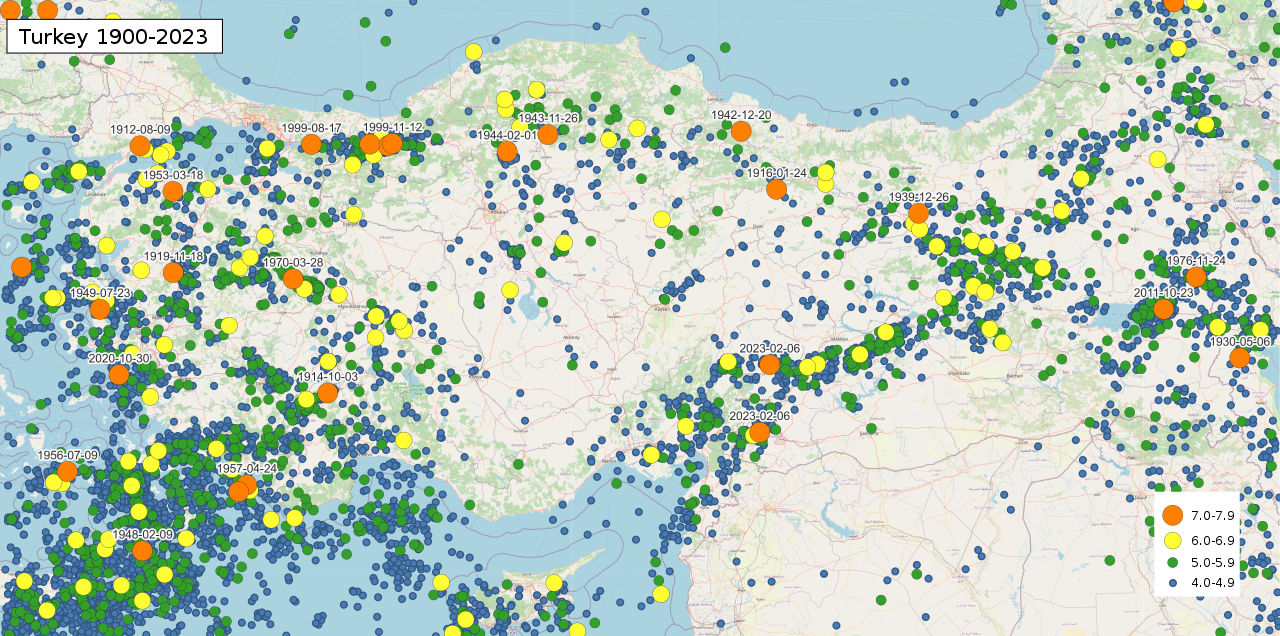
Task: Select the 1976-11-24 earthquake marker
Action: pos(1196,277)
